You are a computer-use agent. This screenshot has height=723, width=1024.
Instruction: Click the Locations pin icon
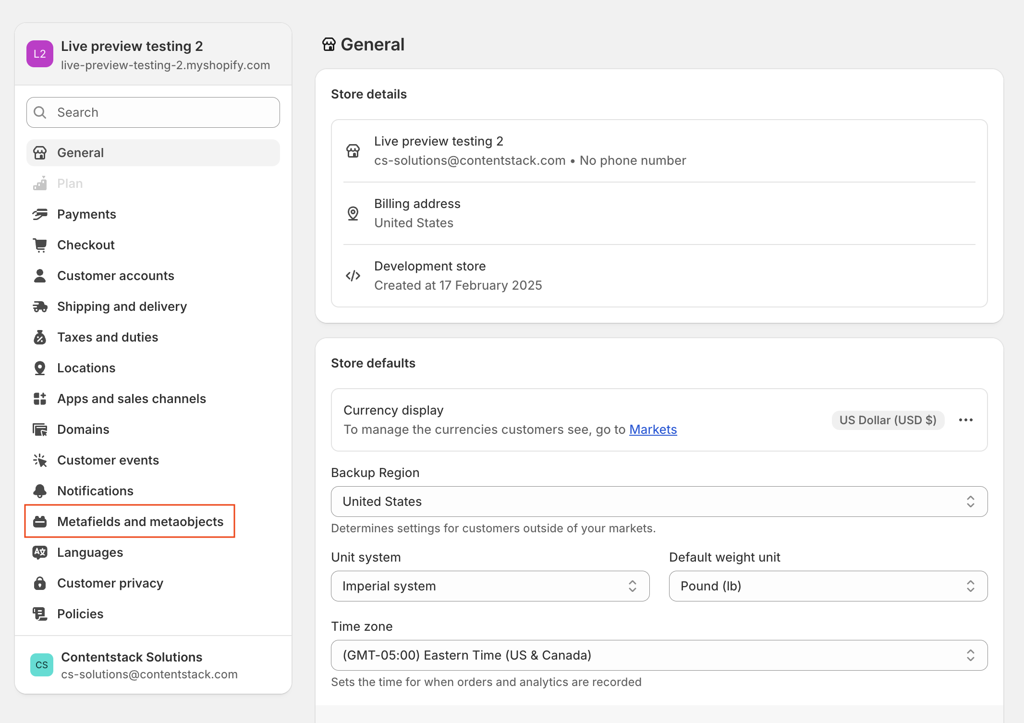click(x=40, y=368)
